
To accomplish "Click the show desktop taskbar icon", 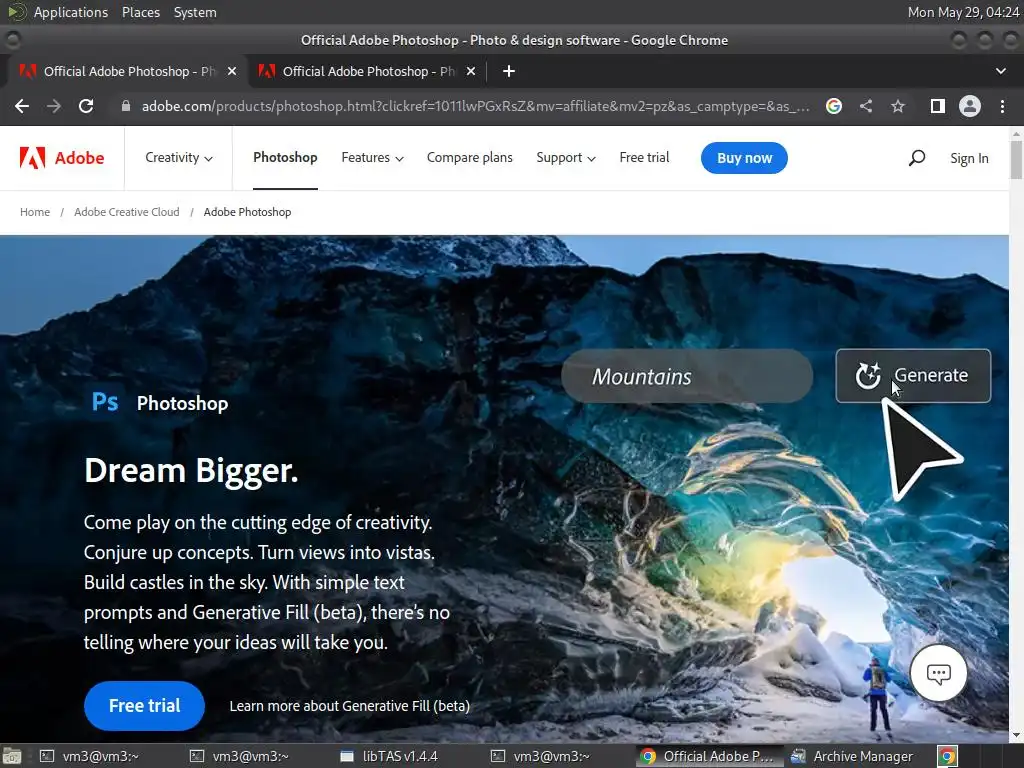I will coord(12,756).
